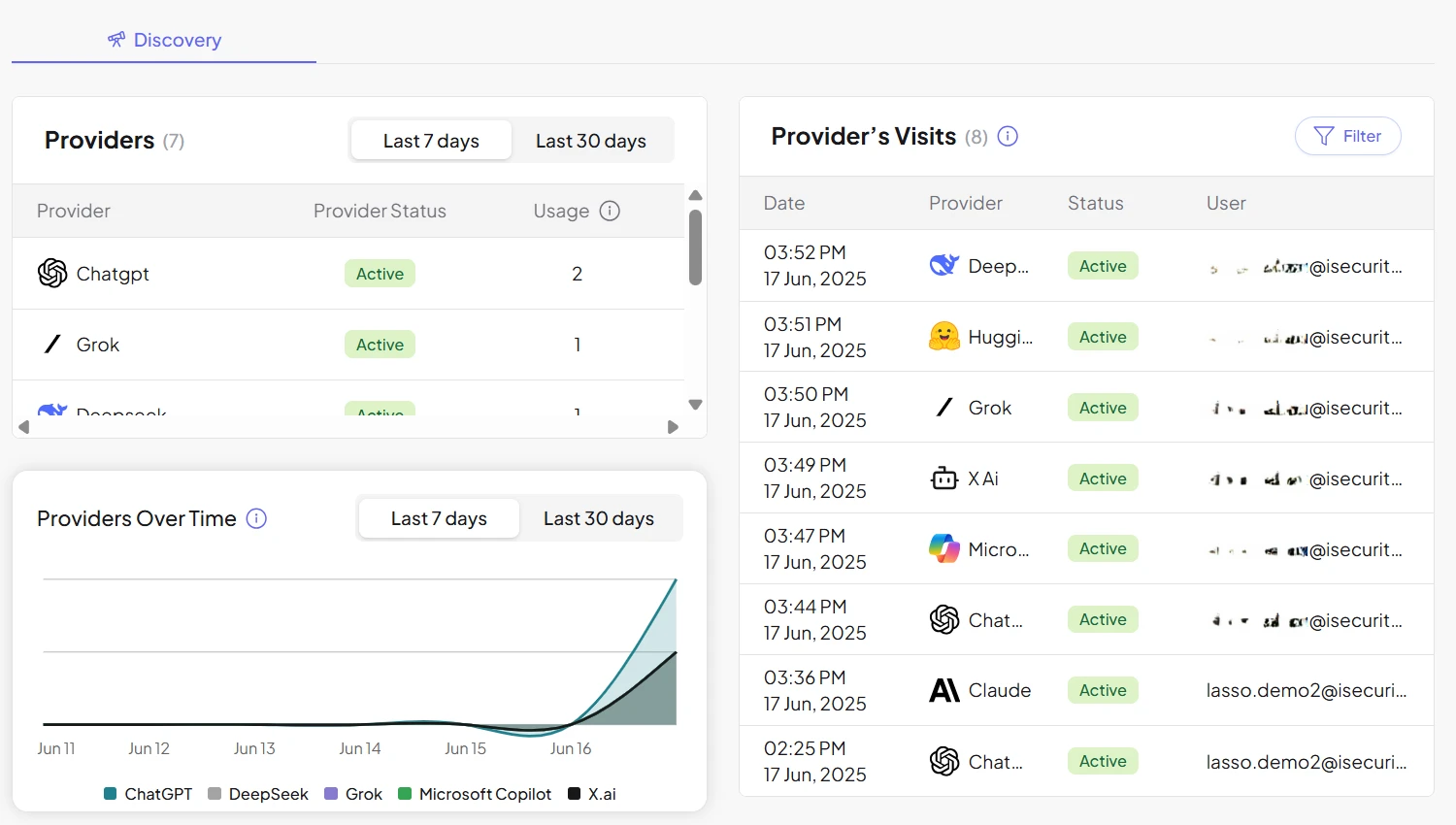Switch Providers Over Time to Last 30 days
This screenshot has height=825, width=1456.
(x=599, y=518)
